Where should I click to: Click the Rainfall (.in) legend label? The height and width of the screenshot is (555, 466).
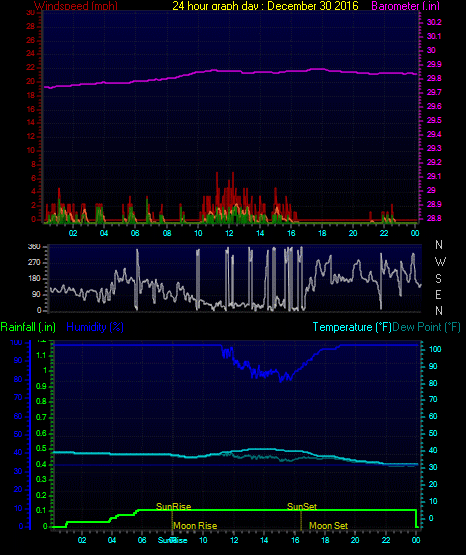pyautogui.click(x=28, y=327)
